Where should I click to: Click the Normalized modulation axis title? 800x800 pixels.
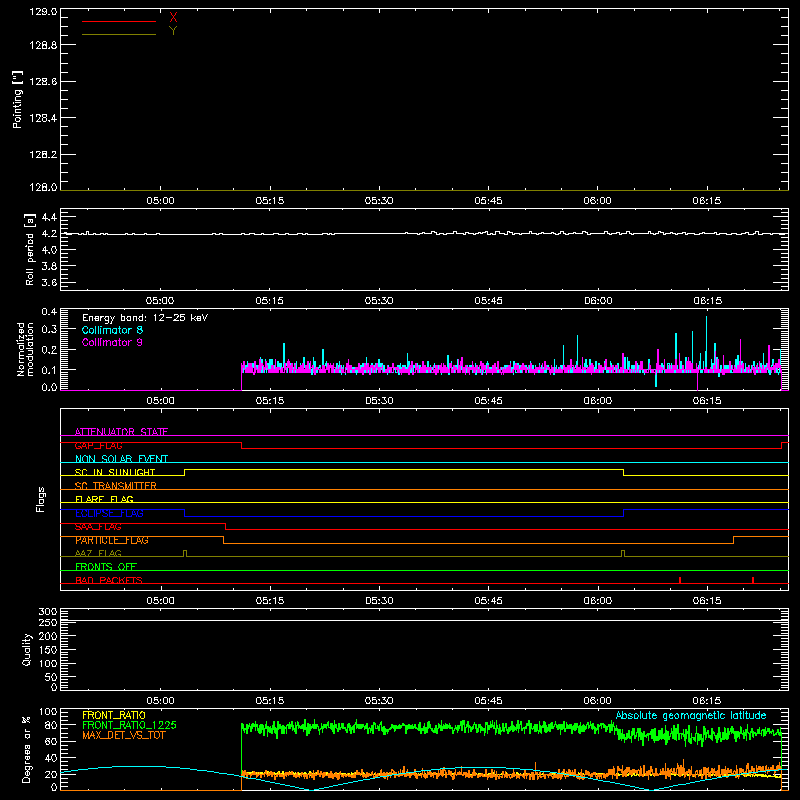(25, 349)
